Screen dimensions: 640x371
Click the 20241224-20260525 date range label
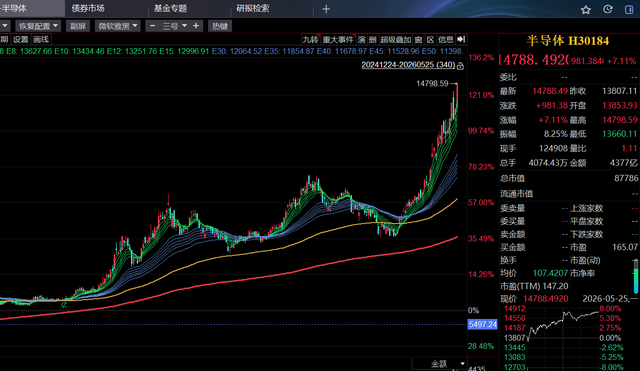pos(408,65)
